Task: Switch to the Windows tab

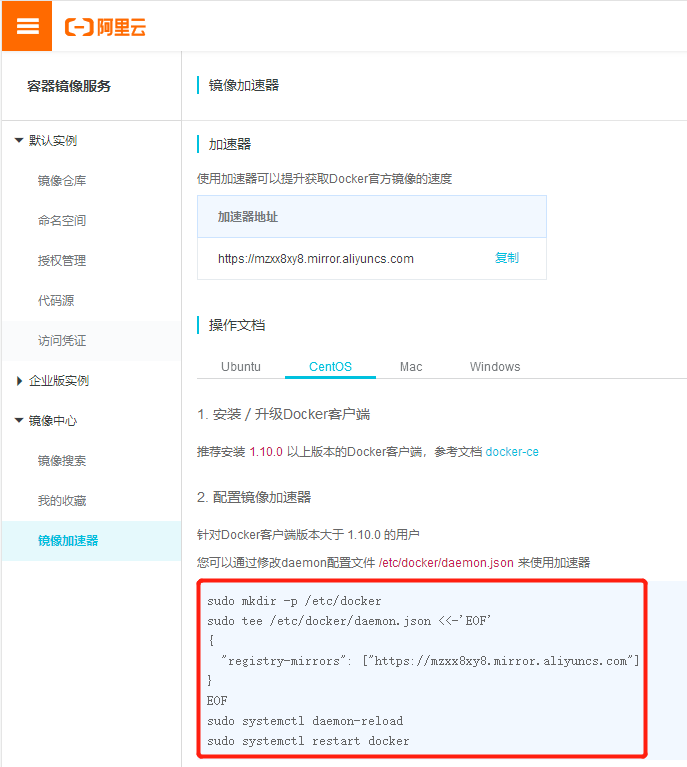Action: (495, 366)
